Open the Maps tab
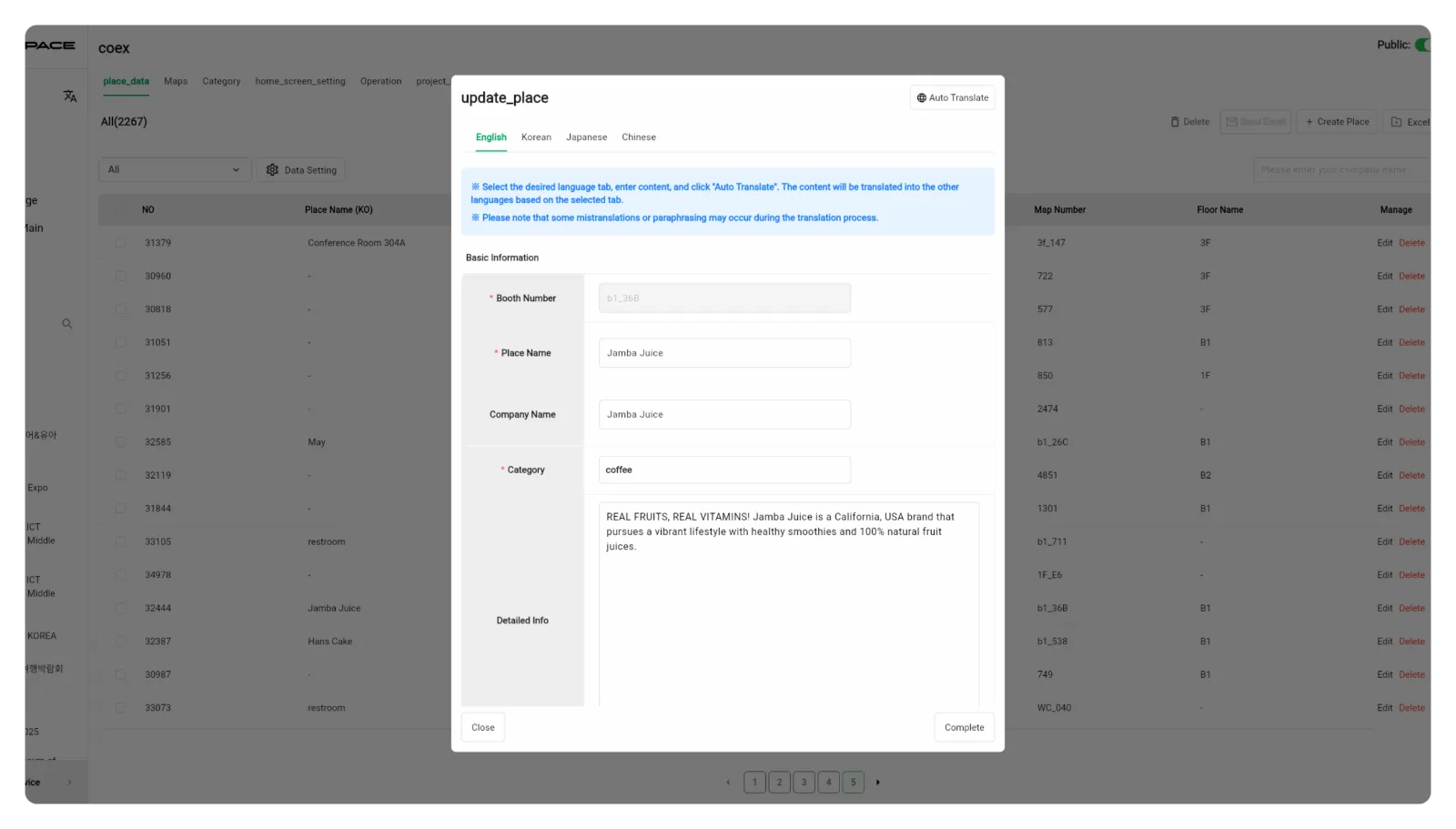The width and height of the screenshot is (1456, 829). [x=176, y=82]
